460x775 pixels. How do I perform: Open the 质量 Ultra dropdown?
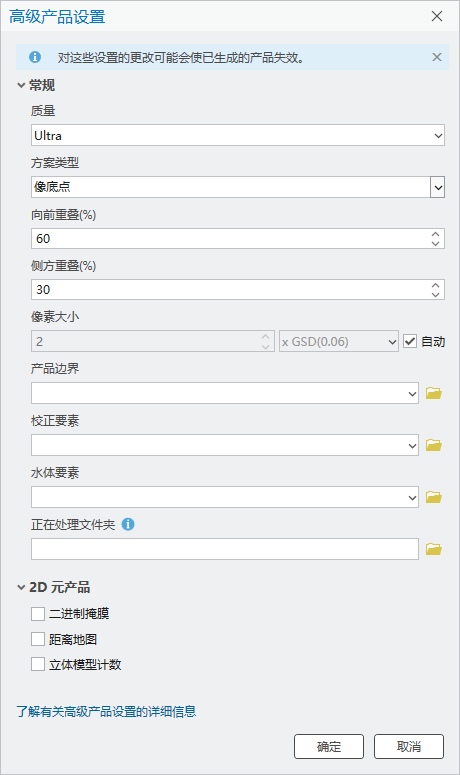[x=238, y=135]
